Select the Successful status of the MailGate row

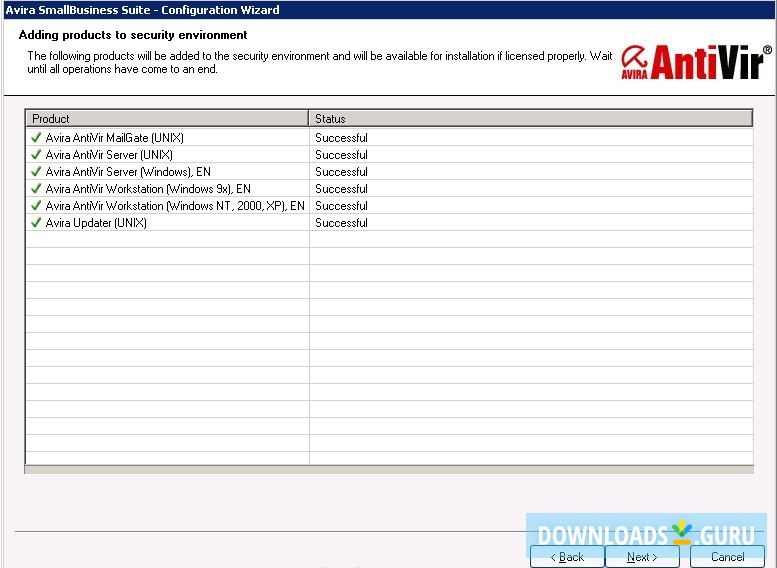pyautogui.click(x=341, y=138)
